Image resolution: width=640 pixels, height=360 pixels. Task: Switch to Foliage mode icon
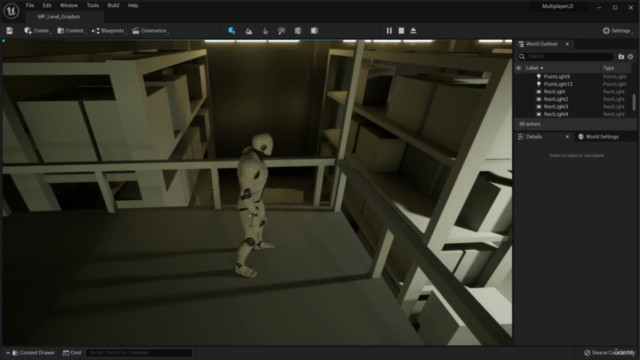pos(265,31)
